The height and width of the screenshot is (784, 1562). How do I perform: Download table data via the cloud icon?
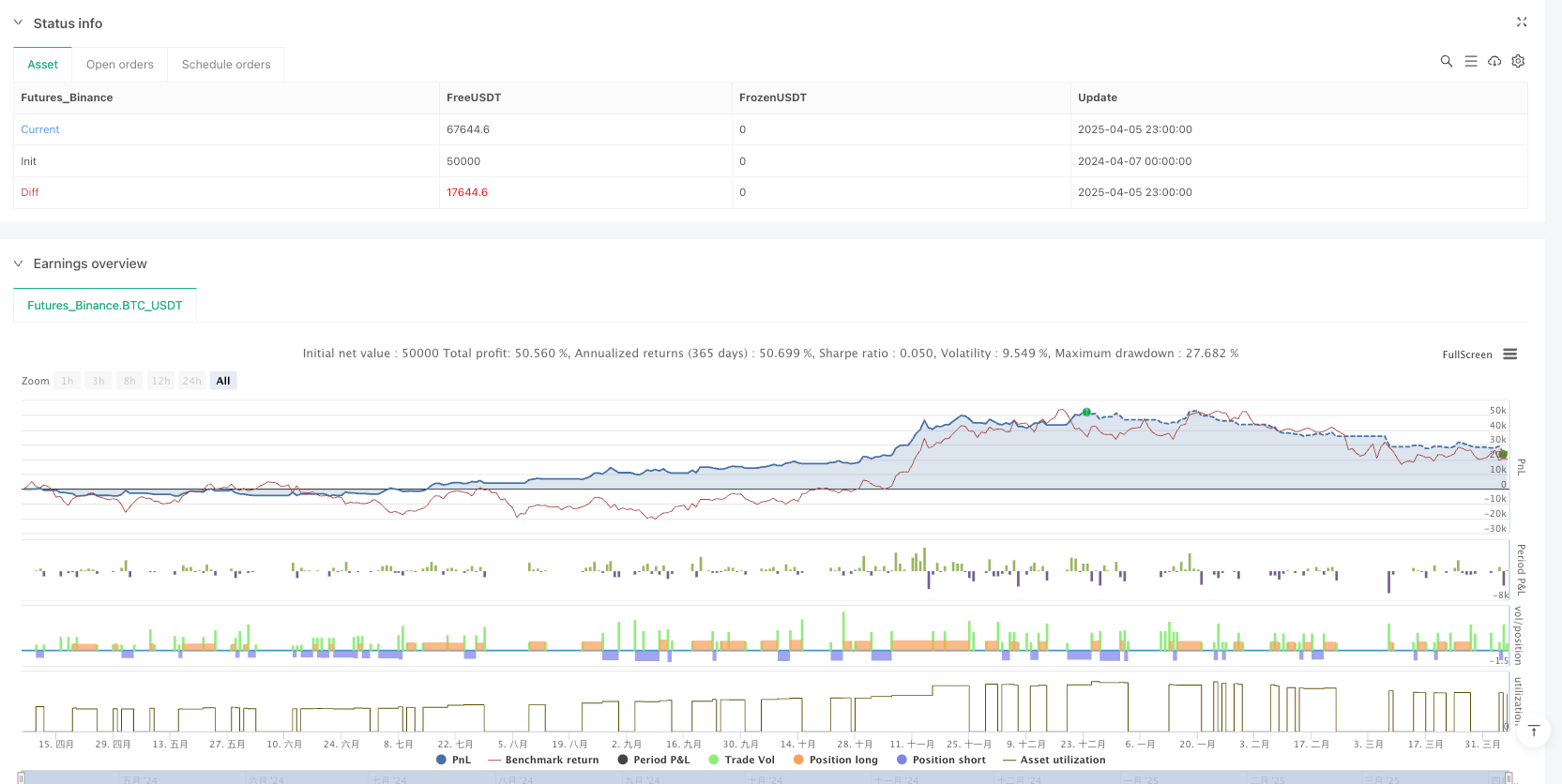[x=1494, y=61]
